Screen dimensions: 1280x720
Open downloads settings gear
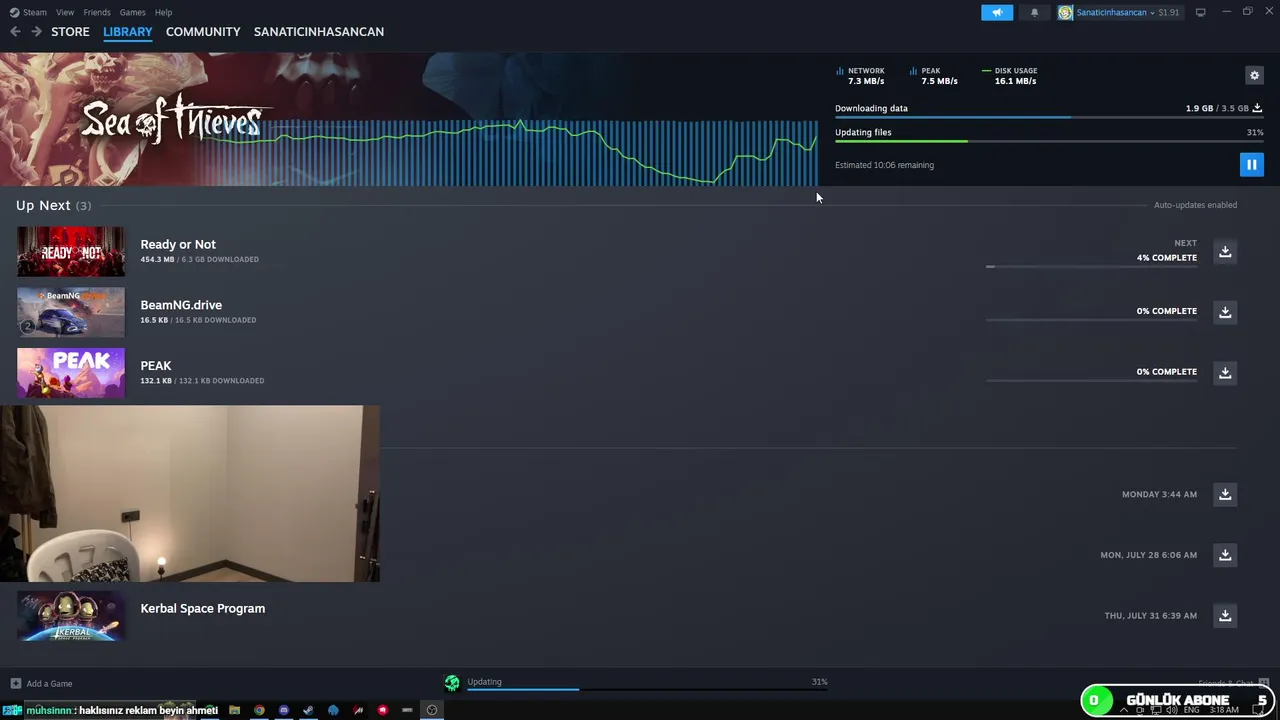tap(1254, 75)
